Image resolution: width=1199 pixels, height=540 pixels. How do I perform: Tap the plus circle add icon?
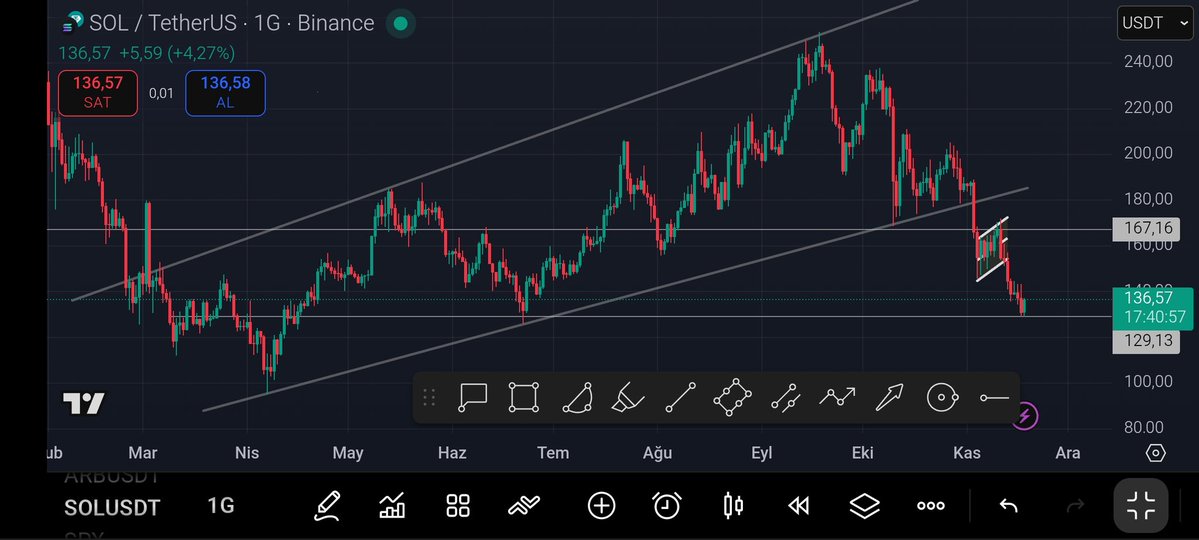(601, 506)
